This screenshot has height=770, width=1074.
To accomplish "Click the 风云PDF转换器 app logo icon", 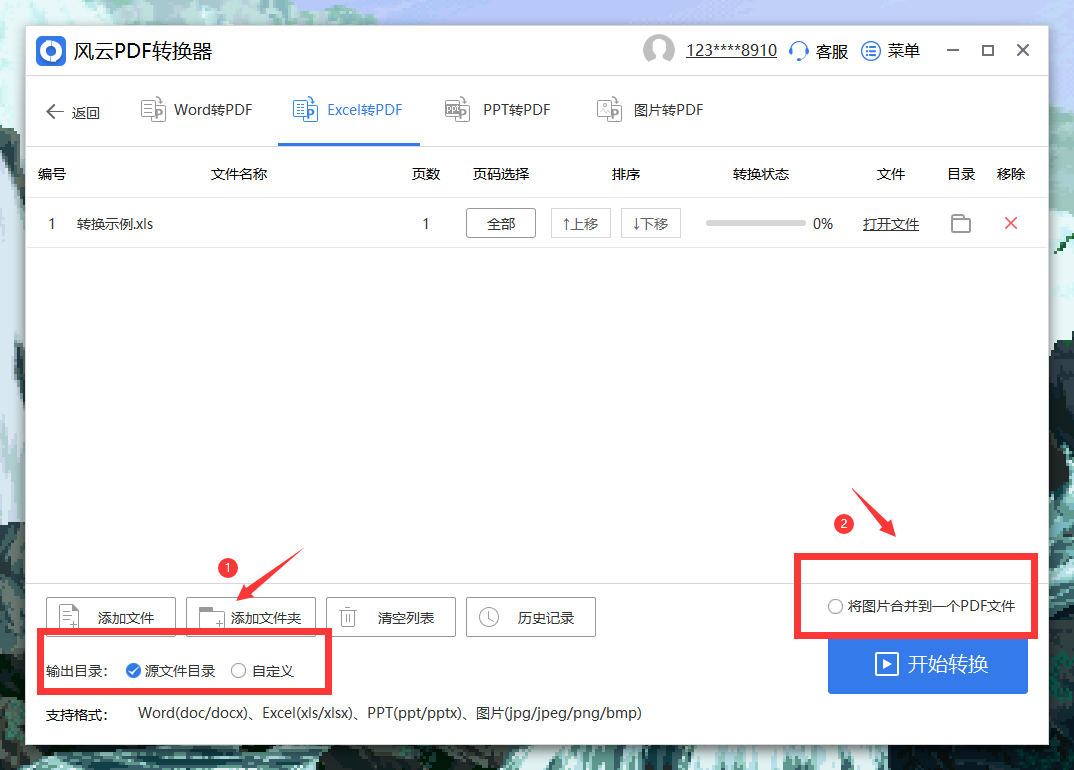I will [51, 51].
